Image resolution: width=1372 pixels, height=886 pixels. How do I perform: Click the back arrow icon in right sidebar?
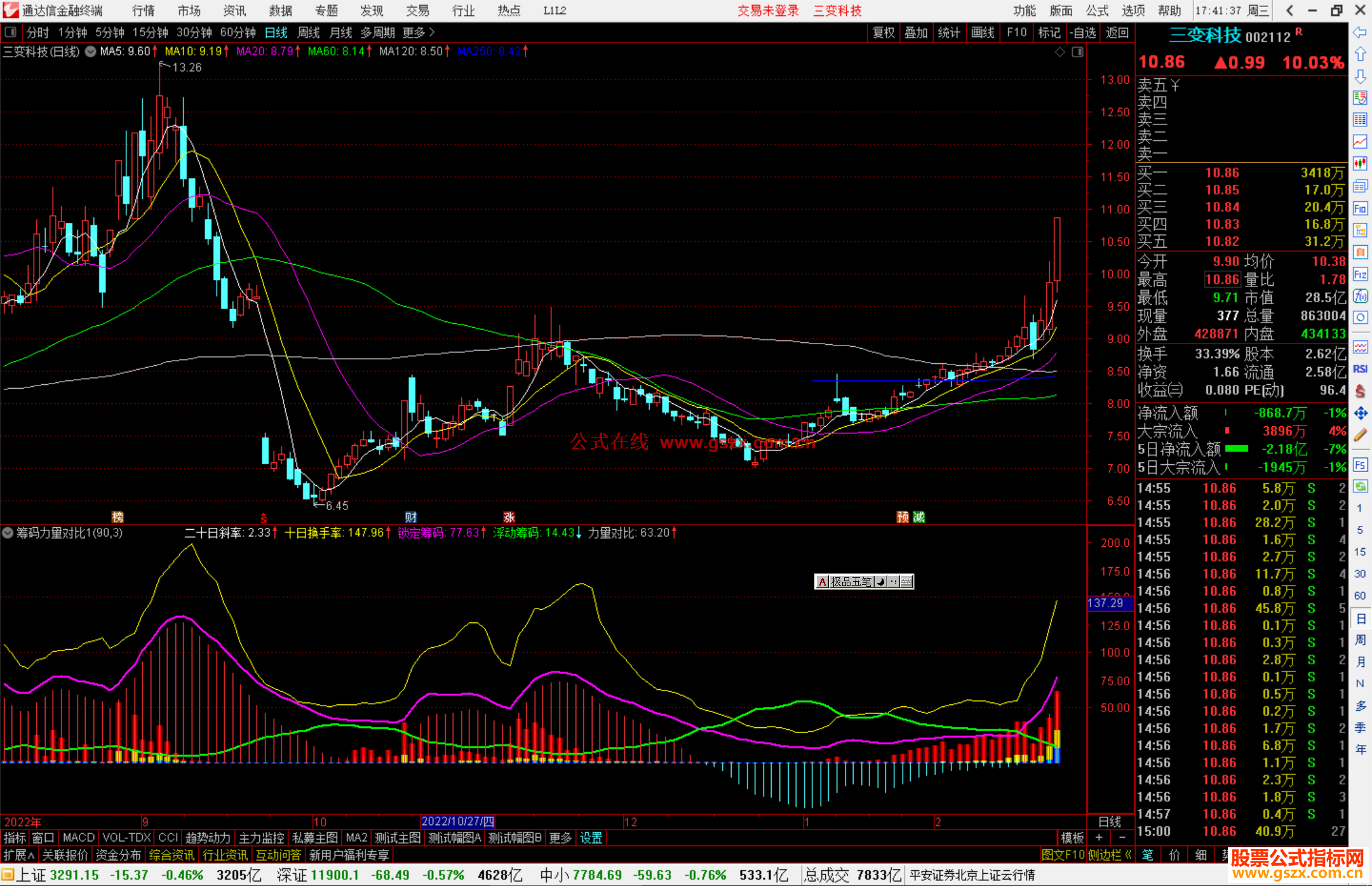point(1360,32)
